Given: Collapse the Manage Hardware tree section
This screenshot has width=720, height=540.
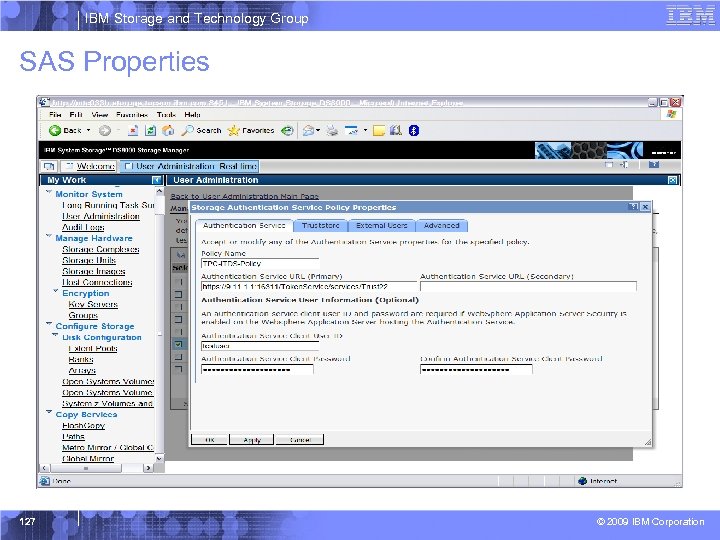Looking at the screenshot, I should 49,236.
